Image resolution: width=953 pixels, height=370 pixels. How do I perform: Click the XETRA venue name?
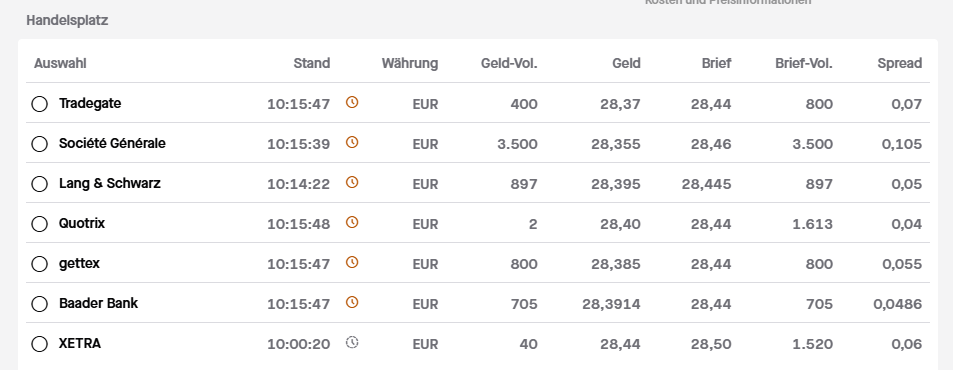(x=80, y=343)
